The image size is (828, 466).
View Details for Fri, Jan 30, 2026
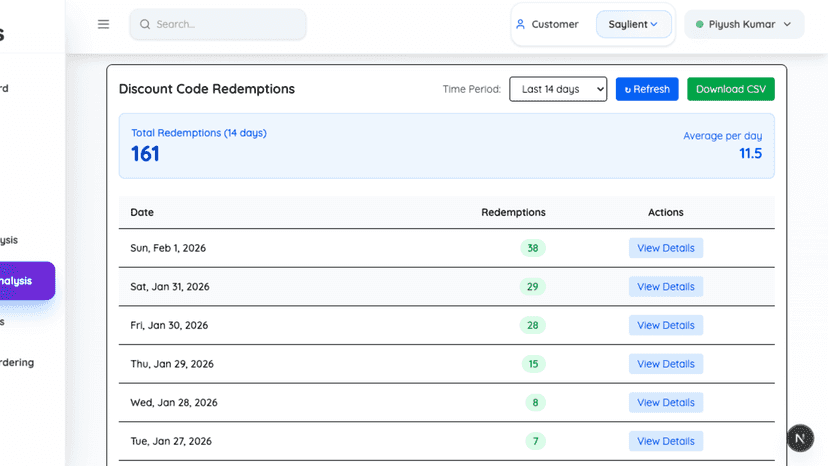point(666,325)
